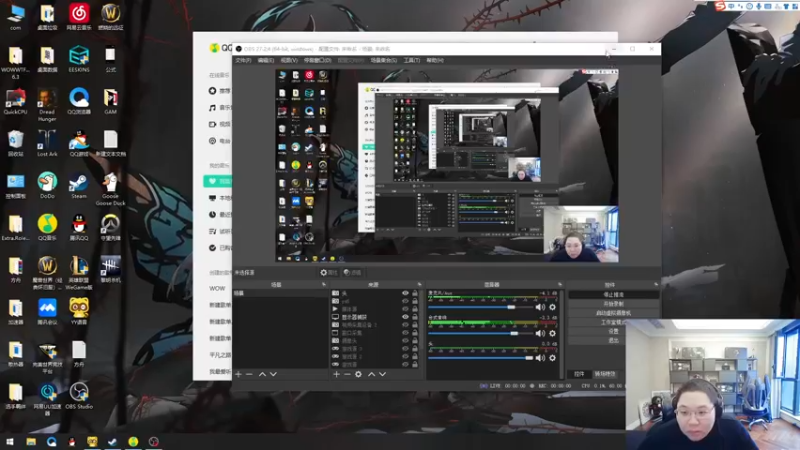Open the OBS Studio desktop shortcut

point(79,395)
